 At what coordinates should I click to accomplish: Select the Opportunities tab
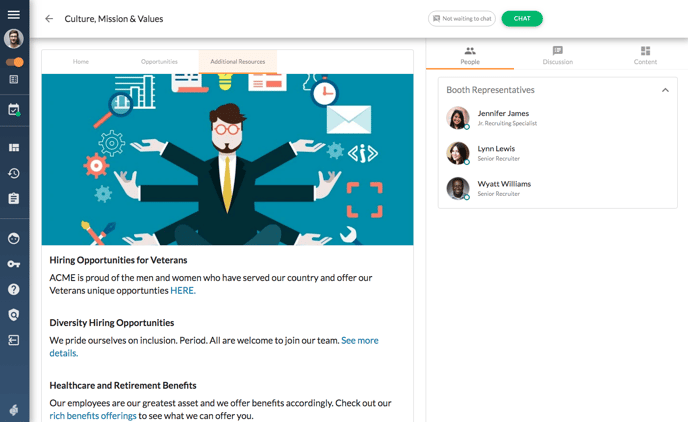tap(159, 61)
